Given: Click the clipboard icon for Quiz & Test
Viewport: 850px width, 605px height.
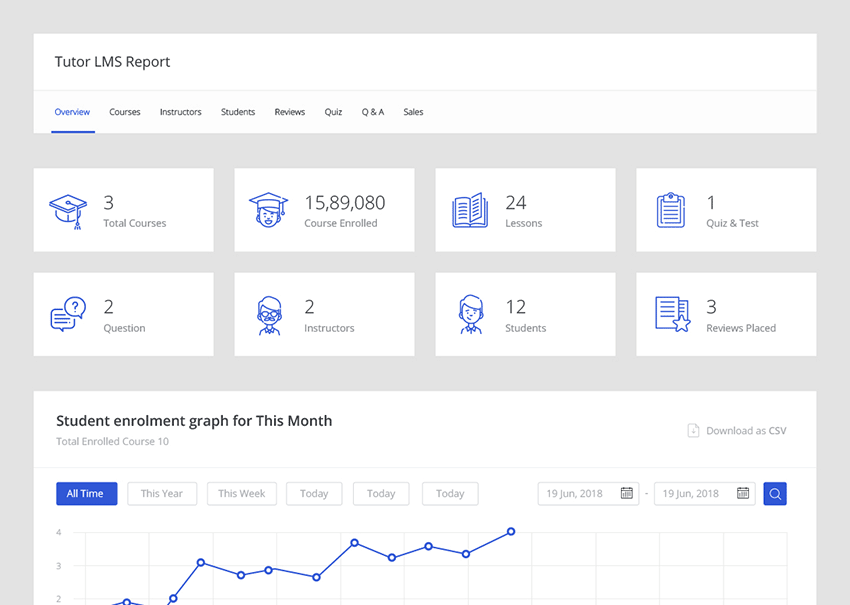Looking at the screenshot, I should pos(670,209).
